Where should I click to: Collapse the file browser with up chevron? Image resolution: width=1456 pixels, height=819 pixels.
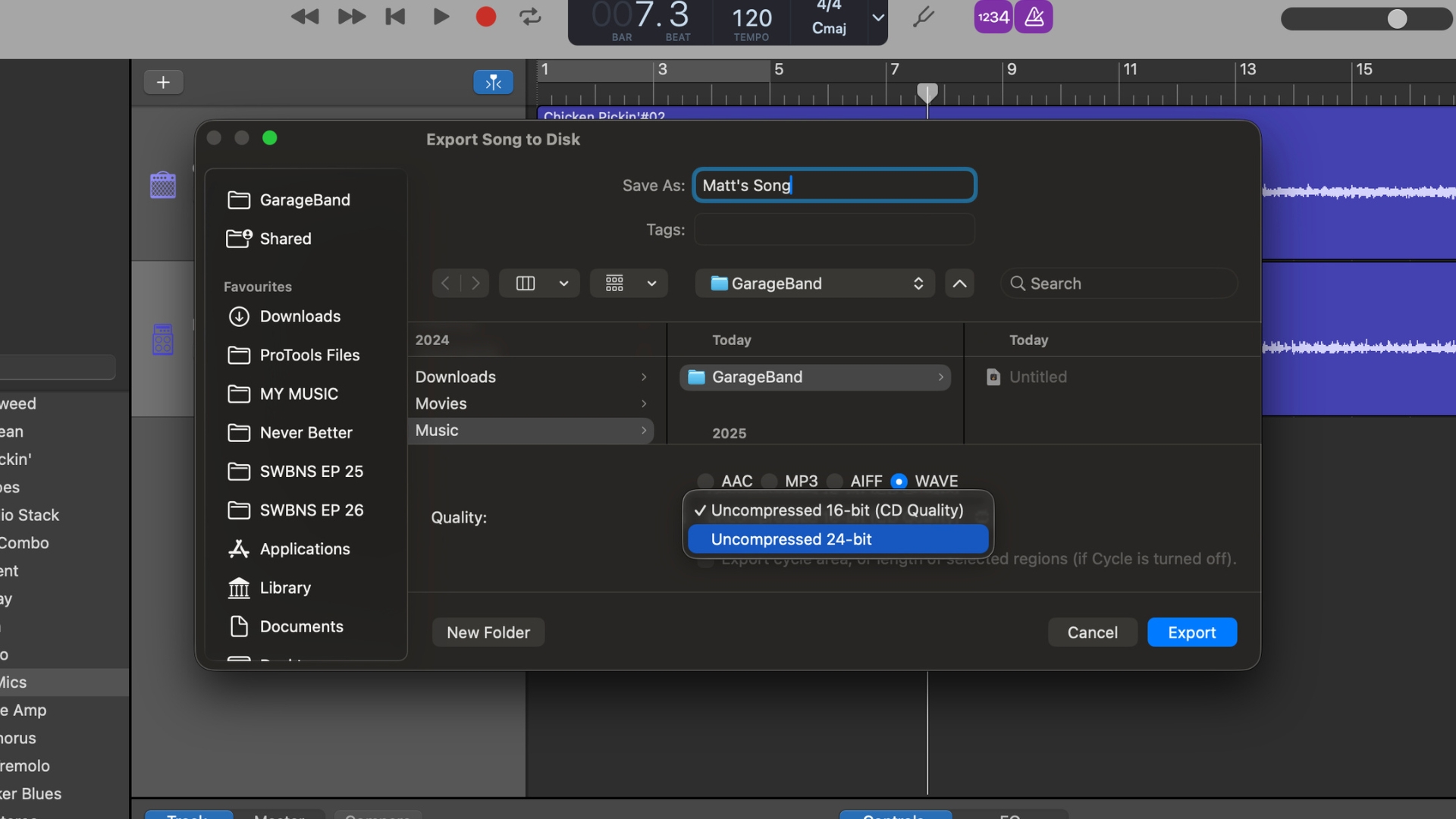point(959,283)
